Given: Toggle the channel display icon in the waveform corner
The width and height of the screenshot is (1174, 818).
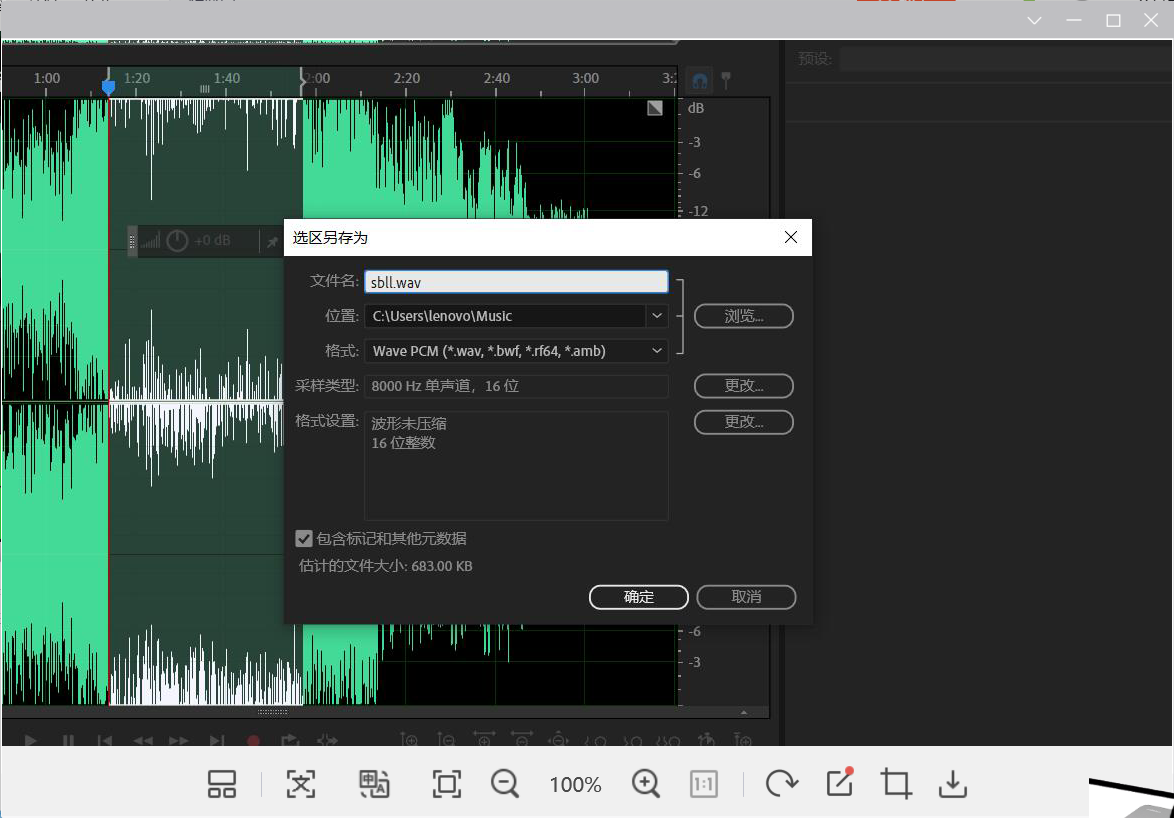Looking at the screenshot, I should [x=655, y=108].
